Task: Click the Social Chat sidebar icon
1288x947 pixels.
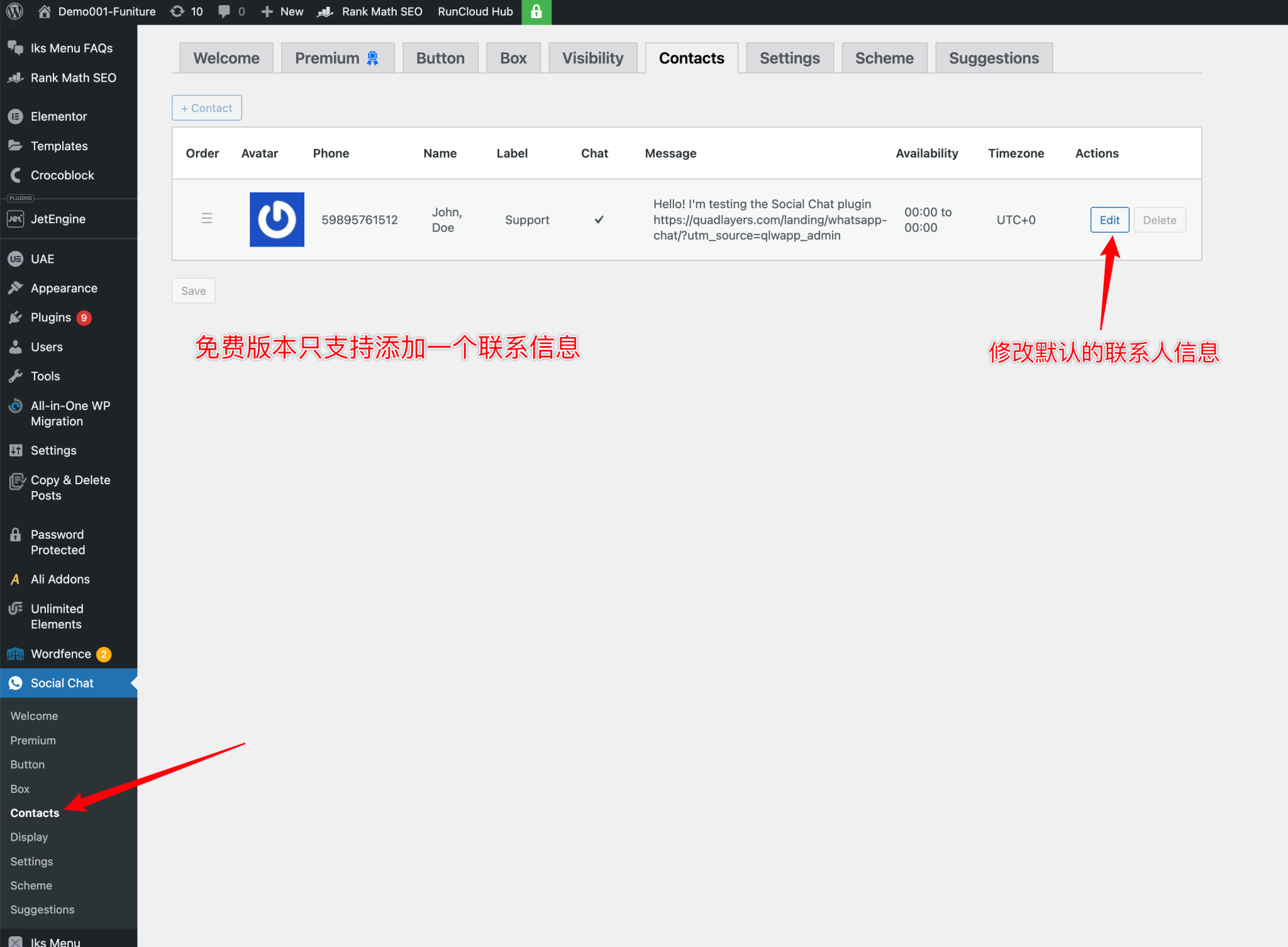Action: click(16, 683)
